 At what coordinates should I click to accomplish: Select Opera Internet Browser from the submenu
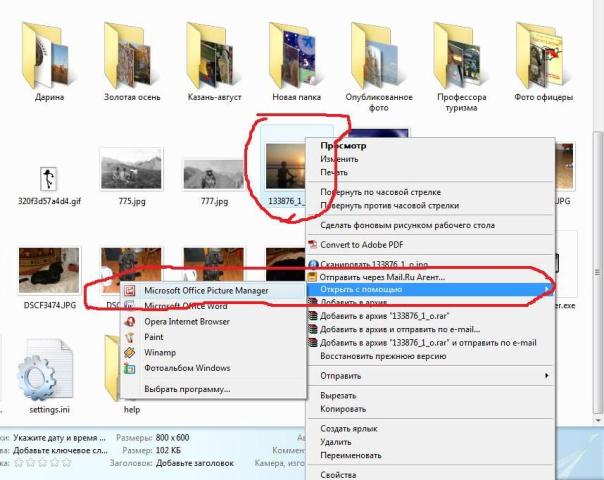click(x=187, y=322)
